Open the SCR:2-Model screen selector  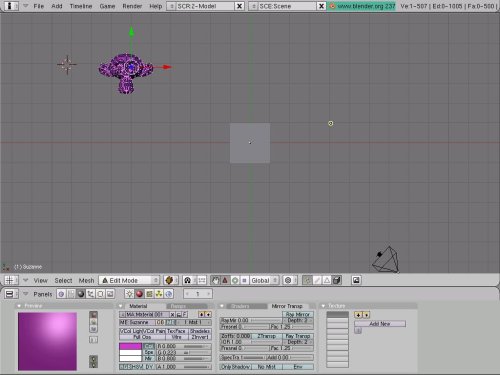click(x=201, y=6)
